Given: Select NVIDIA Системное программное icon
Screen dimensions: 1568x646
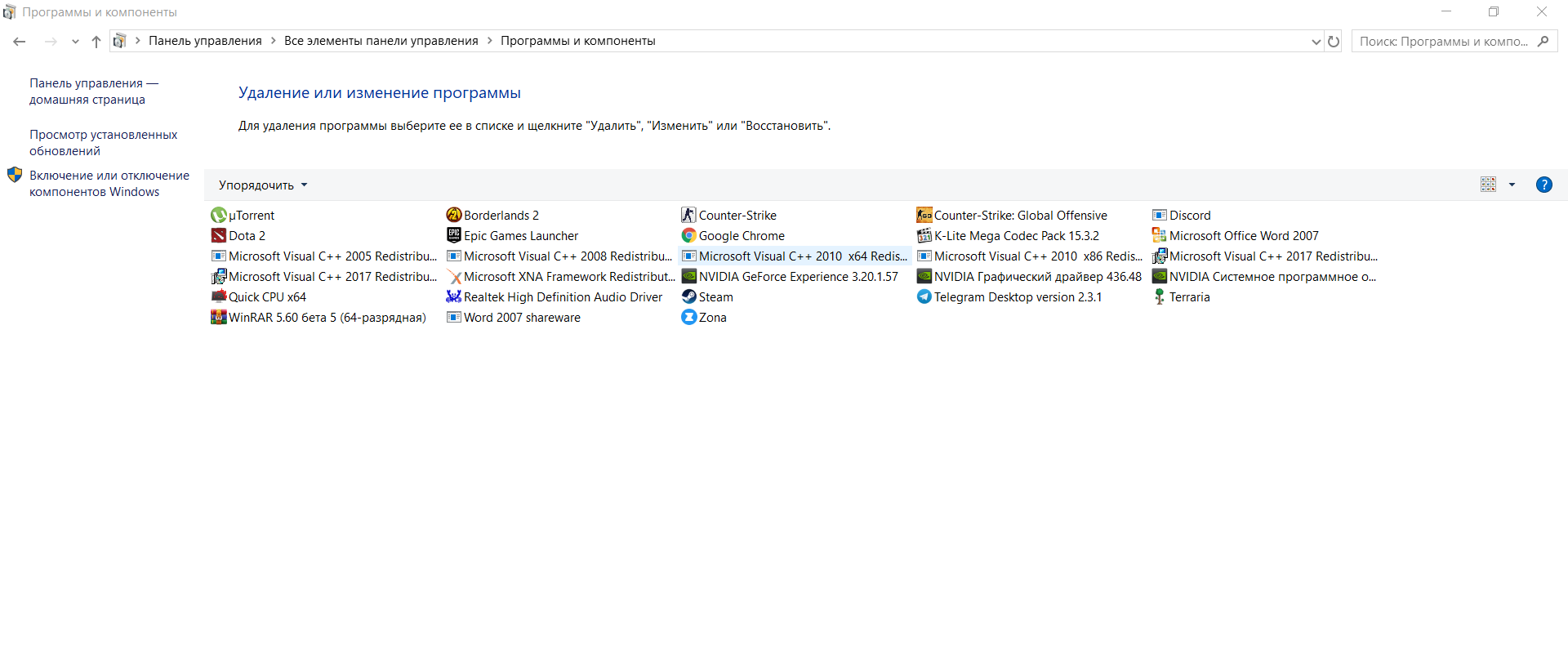Looking at the screenshot, I should (x=1159, y=277).
